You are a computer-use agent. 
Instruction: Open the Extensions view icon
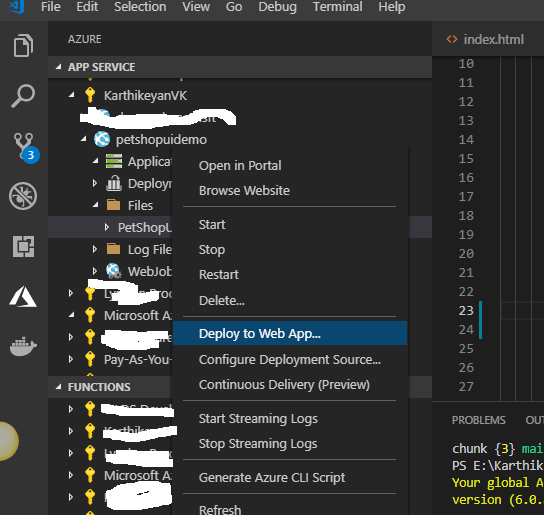tap(23, 247)
